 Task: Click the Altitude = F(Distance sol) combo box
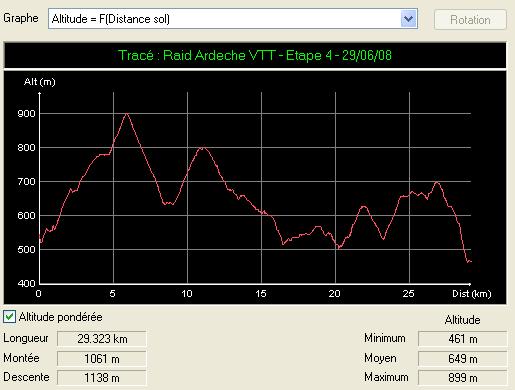click(233, 19)
